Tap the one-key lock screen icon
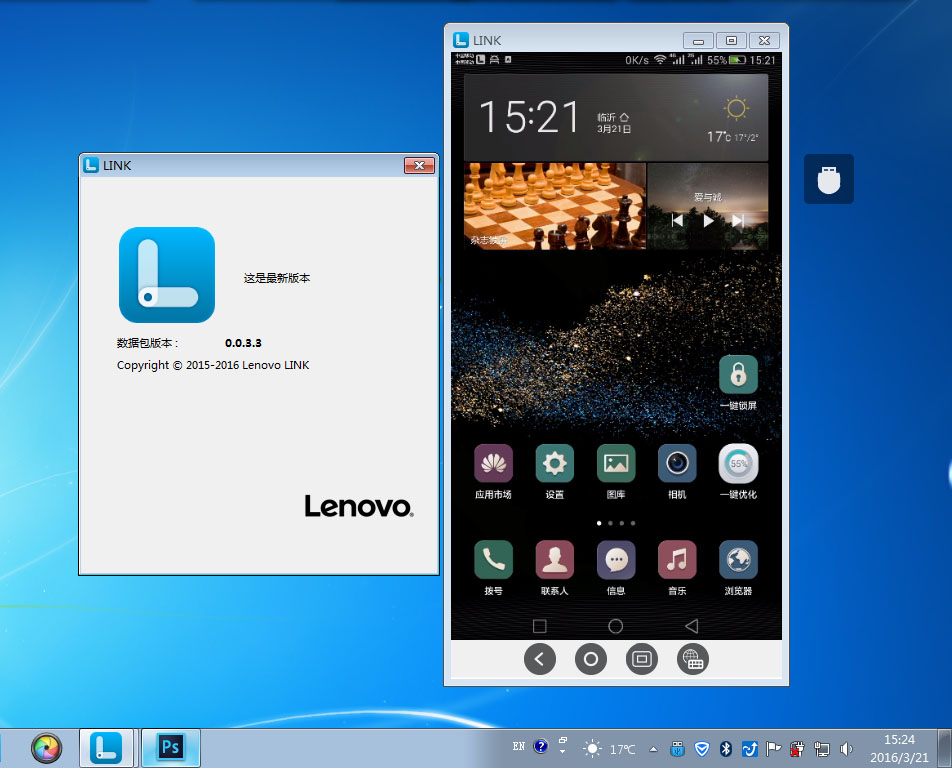The image size is (952, 768). (x=738, y=375)
